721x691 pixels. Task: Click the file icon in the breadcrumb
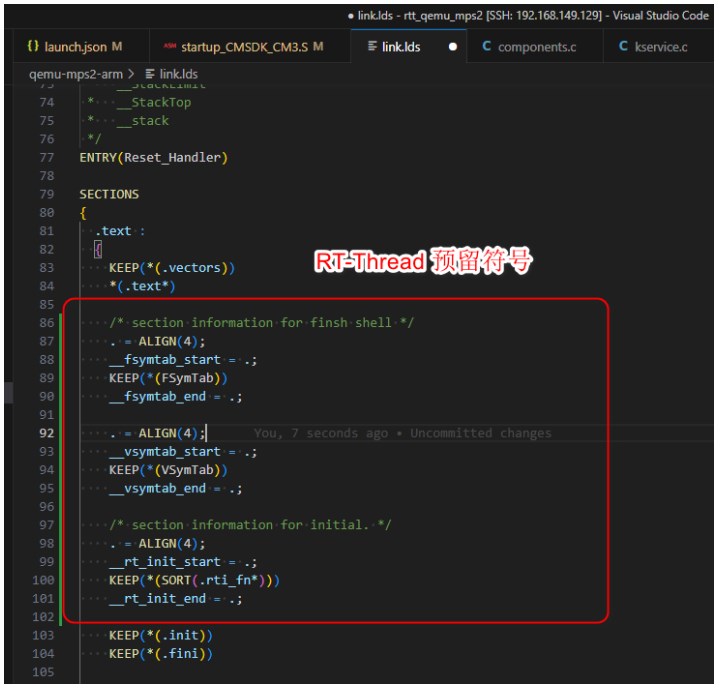point(150,74)
